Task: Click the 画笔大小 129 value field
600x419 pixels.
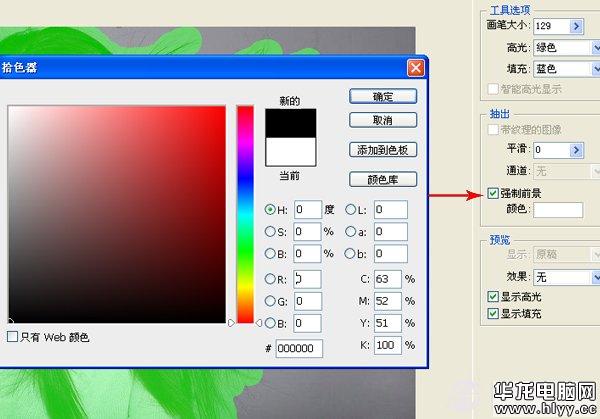Action: tap(552, 26)
